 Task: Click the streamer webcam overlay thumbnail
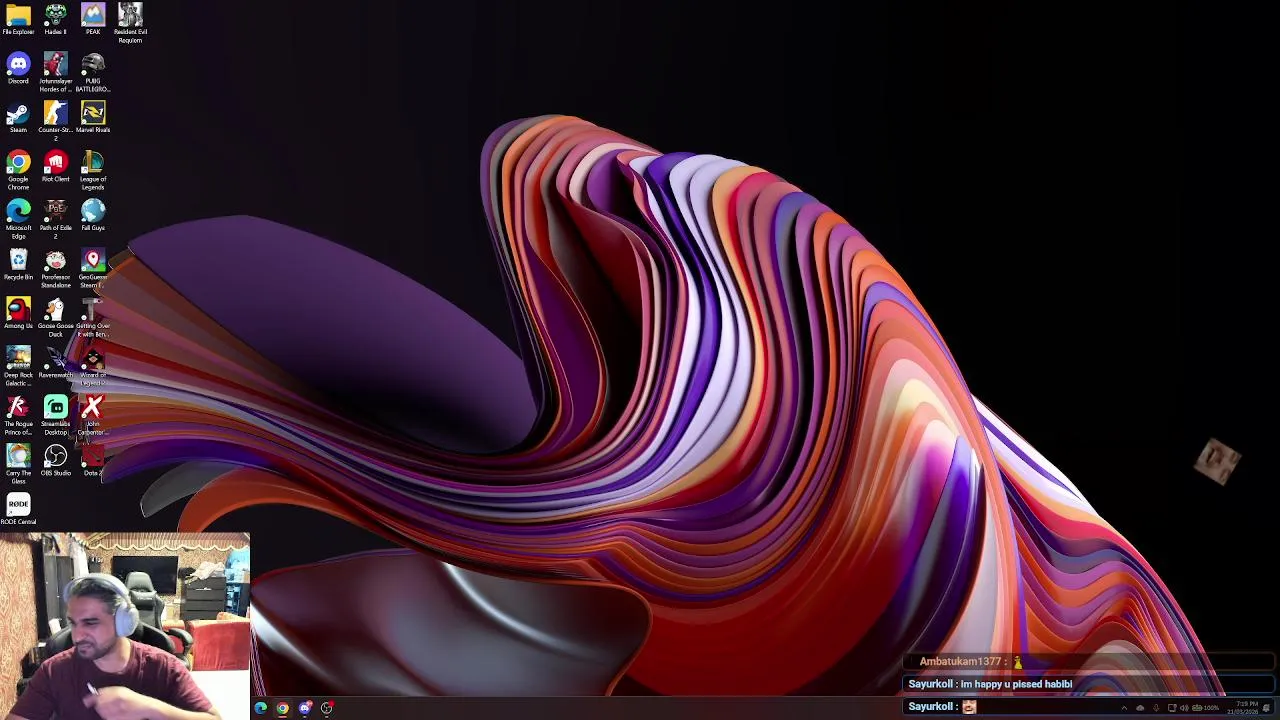click(124, 626)
